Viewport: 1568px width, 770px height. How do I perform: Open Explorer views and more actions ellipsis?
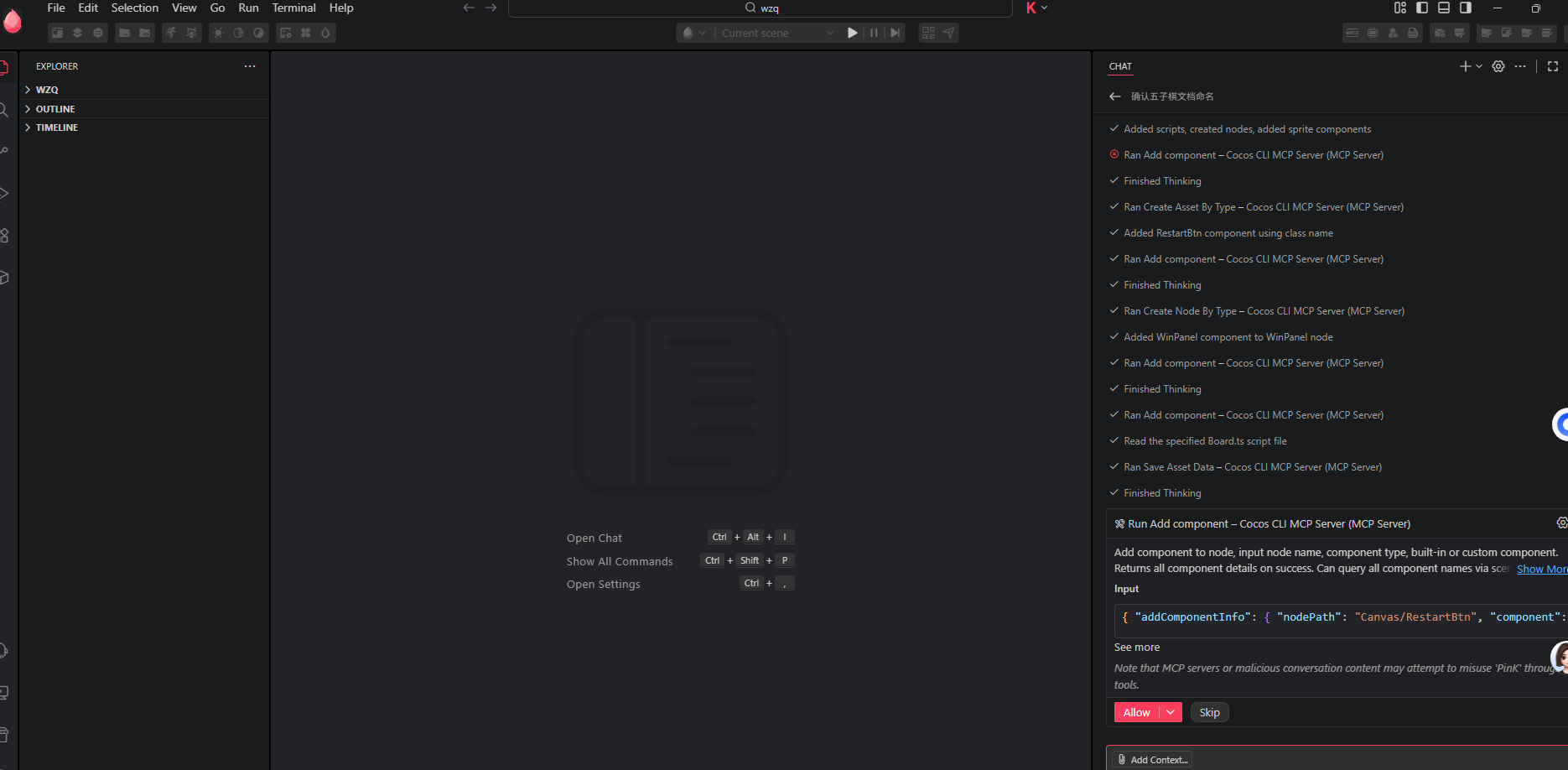point(250,66)
